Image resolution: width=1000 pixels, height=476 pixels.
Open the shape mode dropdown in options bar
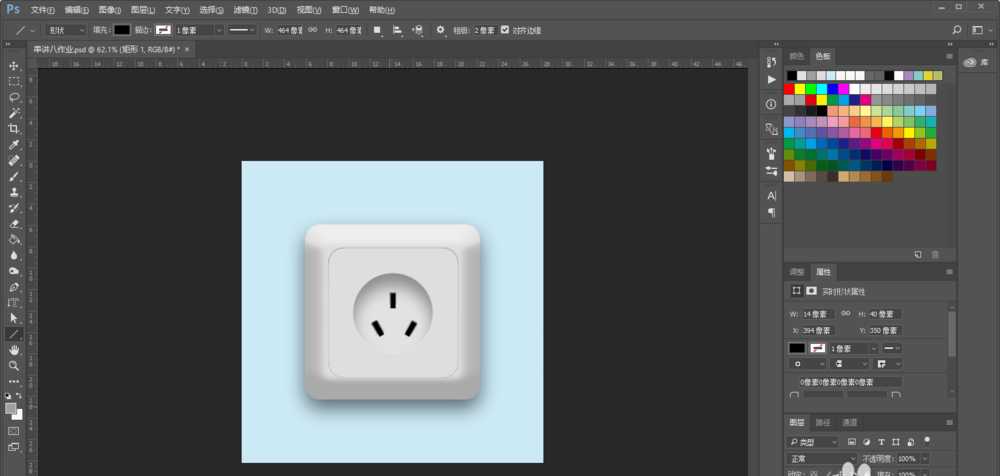(68, 30)
